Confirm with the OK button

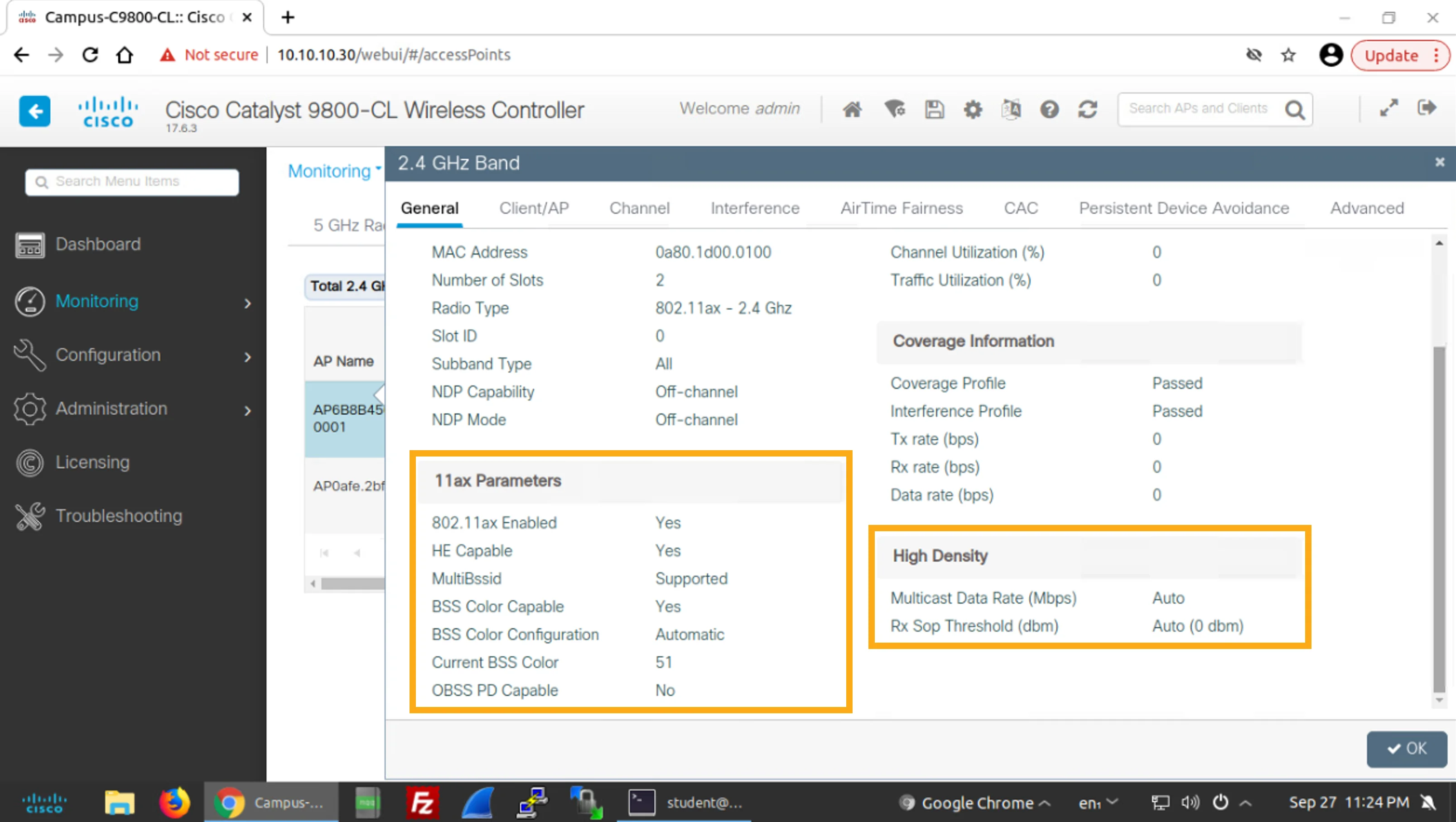1406,749
